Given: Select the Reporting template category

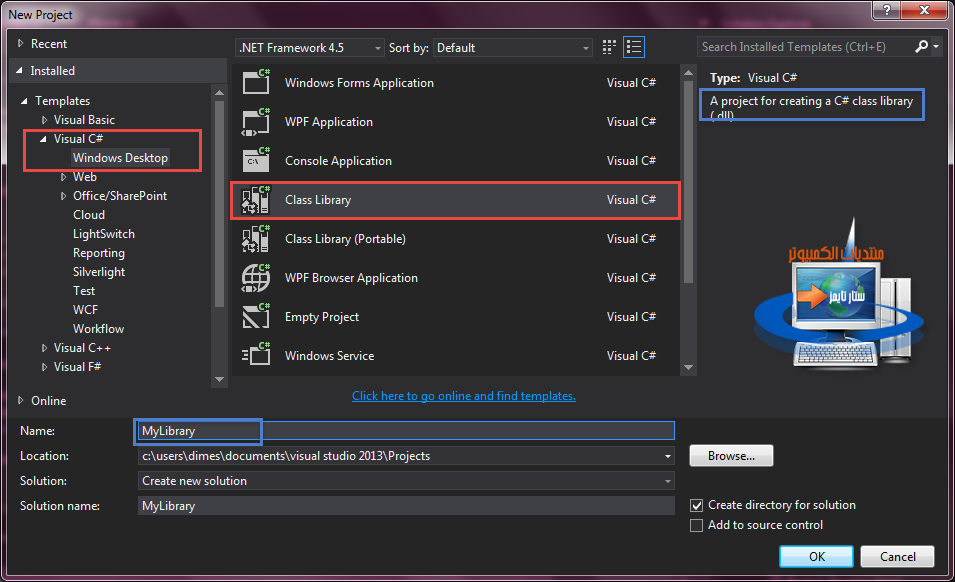Looking at the screenshot, I should [x=99, y=253].
